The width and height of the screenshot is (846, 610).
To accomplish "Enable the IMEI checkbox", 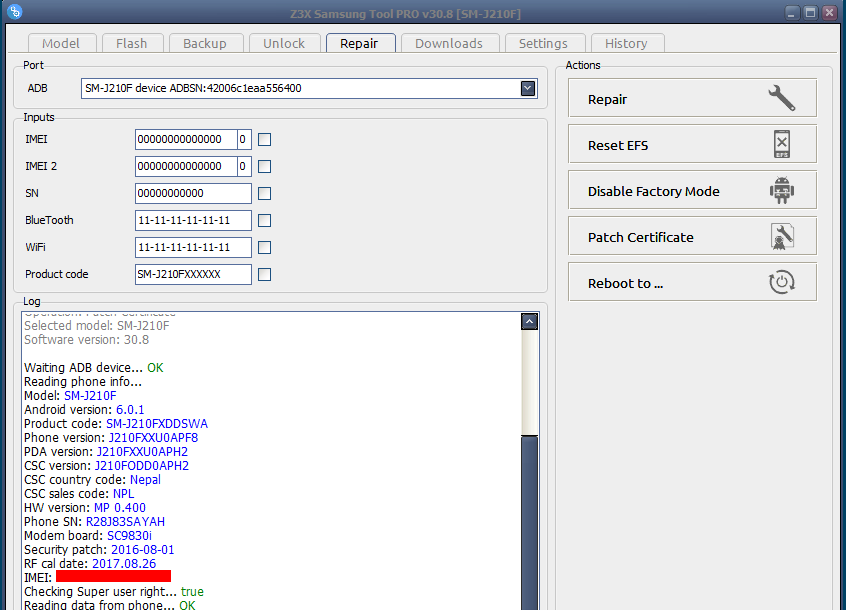I will [x=264, y=140].
